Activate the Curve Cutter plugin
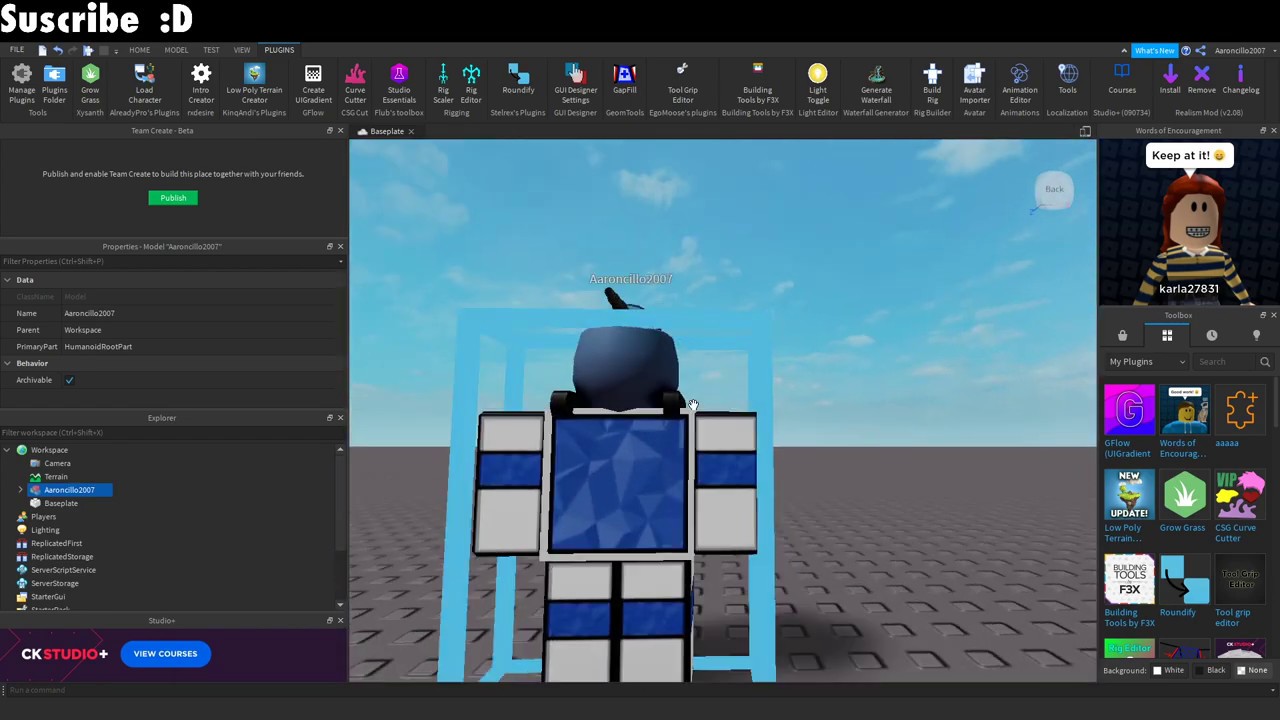This screenshot has height=720, width=1280. (x=355, y=83)
